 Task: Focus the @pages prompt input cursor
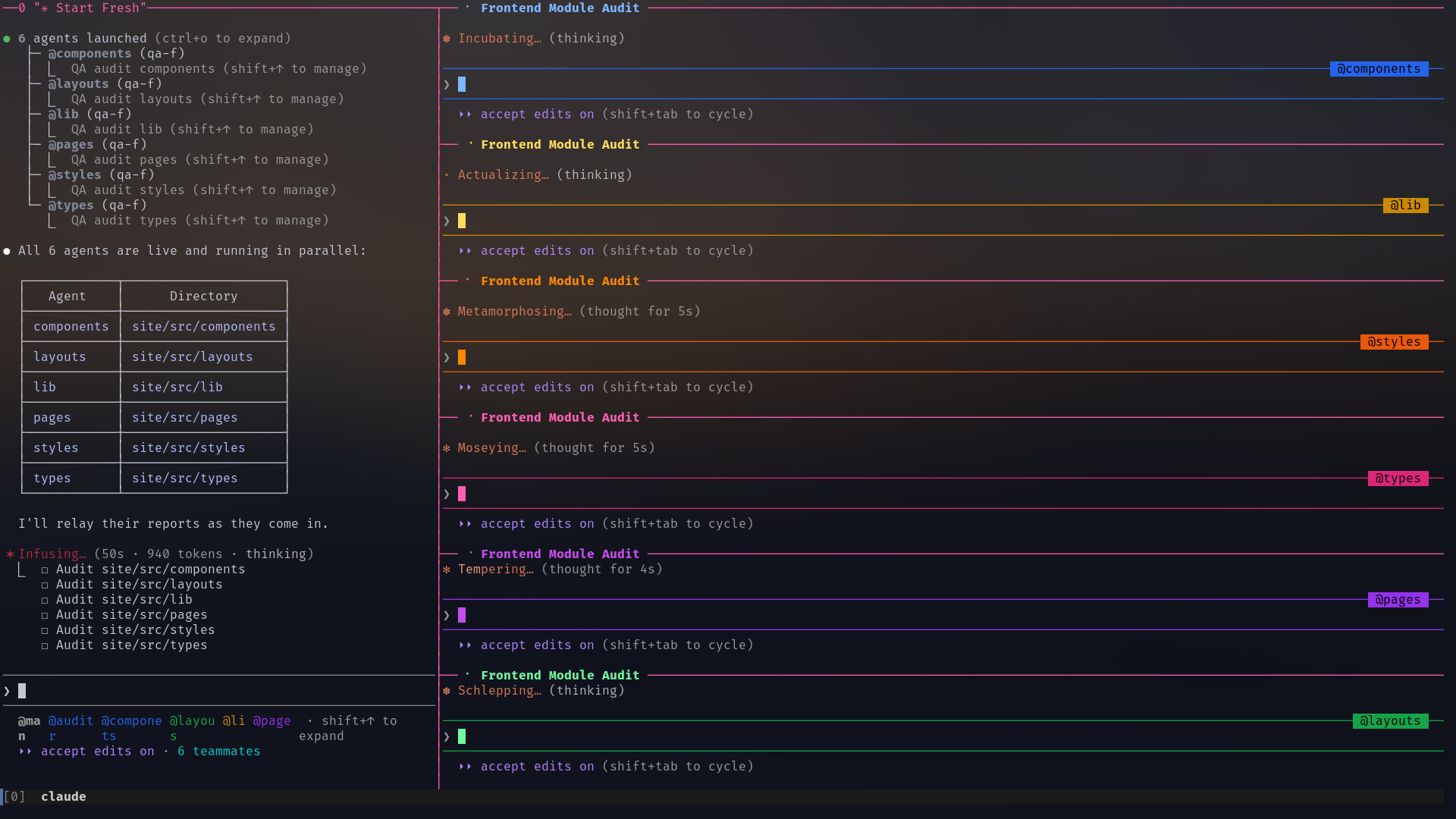462,615
